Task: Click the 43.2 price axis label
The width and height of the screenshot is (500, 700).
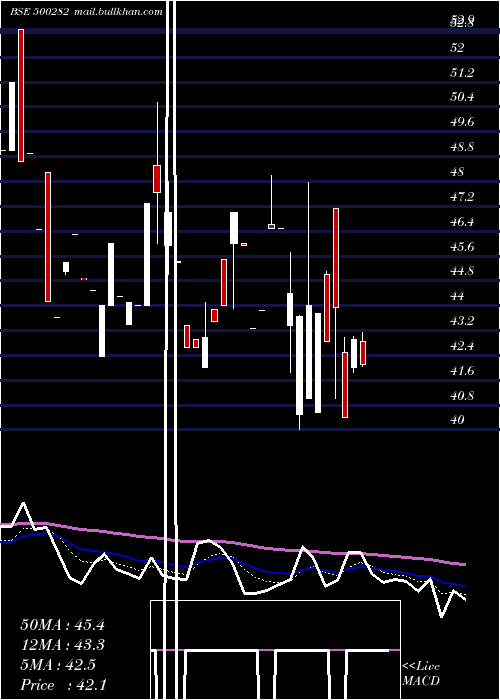Action: (x=462, y=321)
